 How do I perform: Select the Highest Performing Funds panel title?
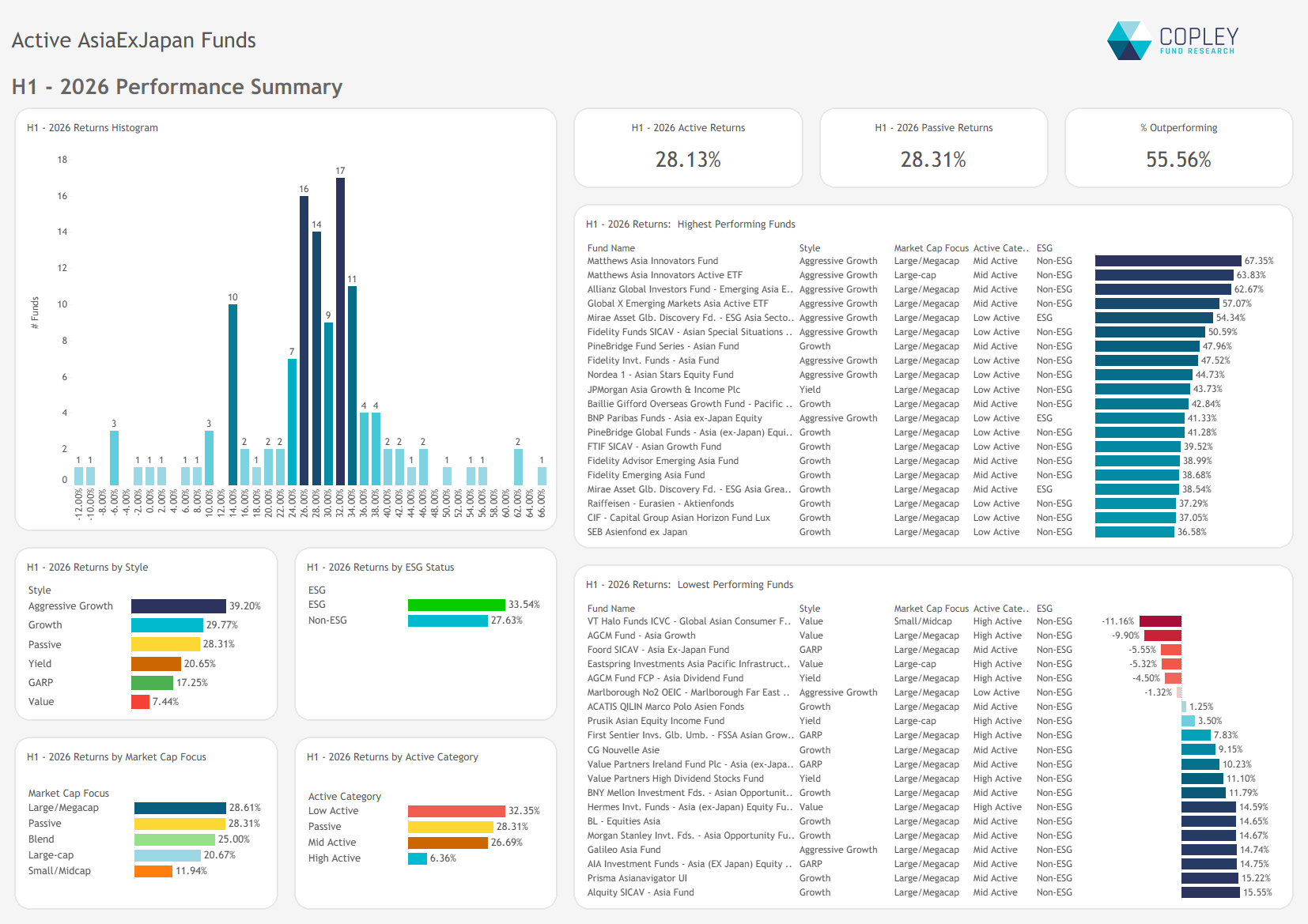click(690, 224)
